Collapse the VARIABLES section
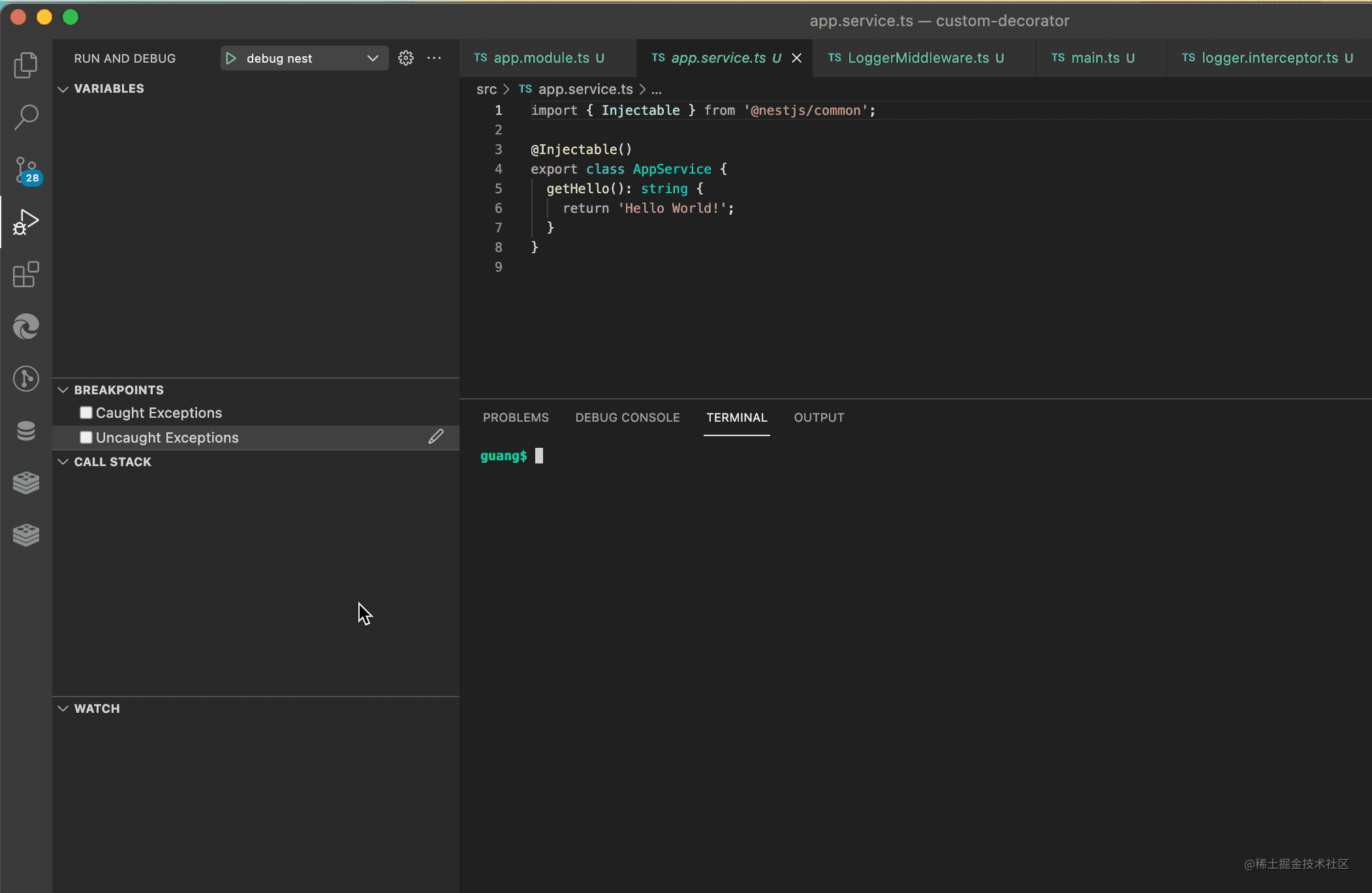 click(63, 89)
